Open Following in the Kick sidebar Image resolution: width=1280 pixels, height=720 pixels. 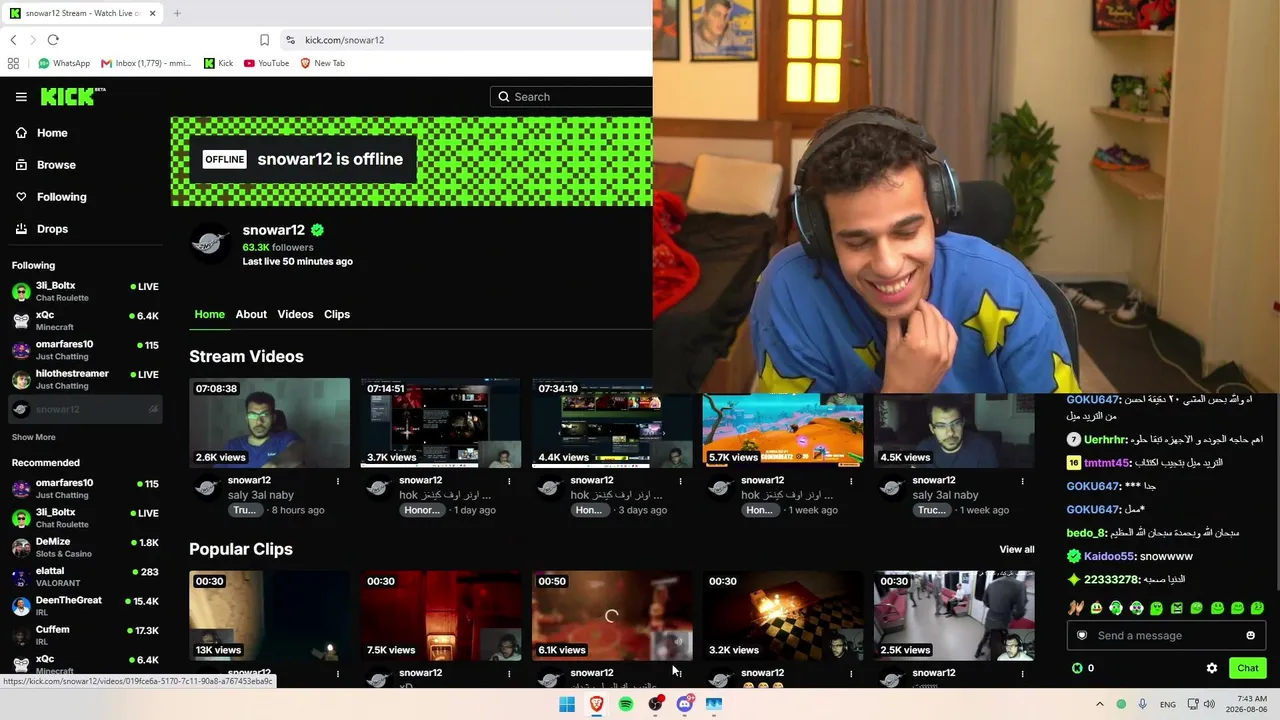click(x=50, y=197)
